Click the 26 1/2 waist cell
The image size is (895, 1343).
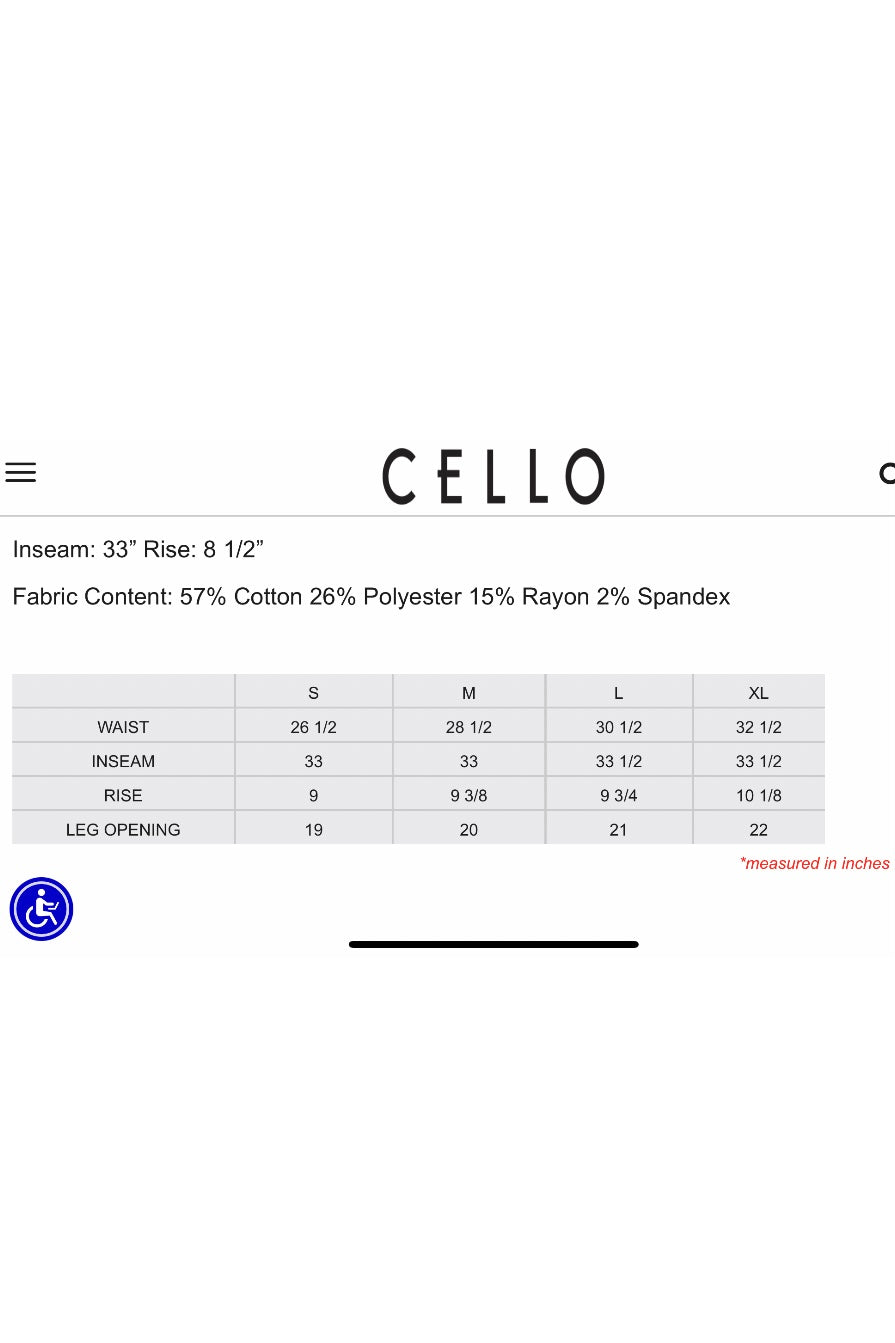point(313,727)
